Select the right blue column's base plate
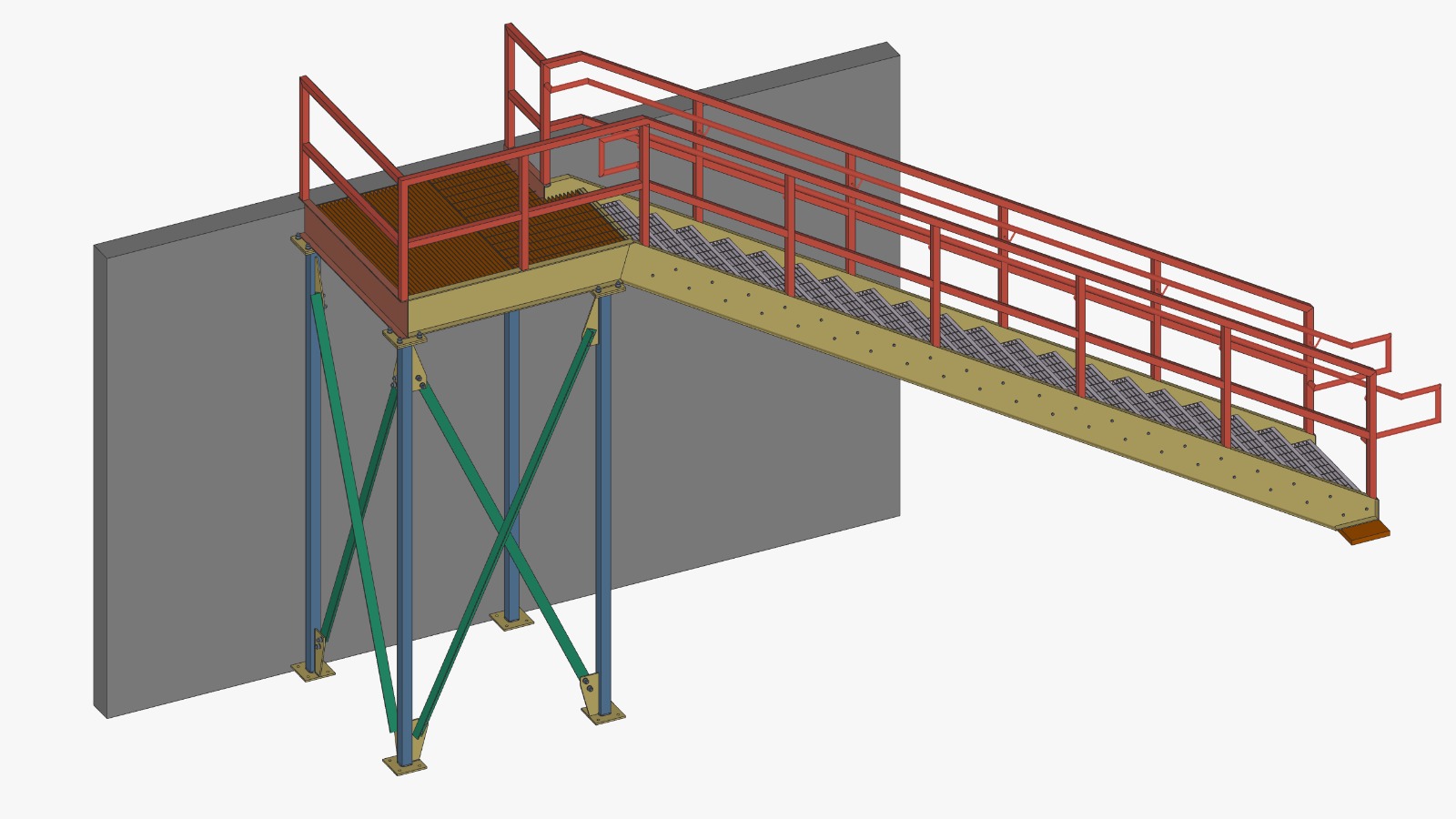 coord(603,713)
